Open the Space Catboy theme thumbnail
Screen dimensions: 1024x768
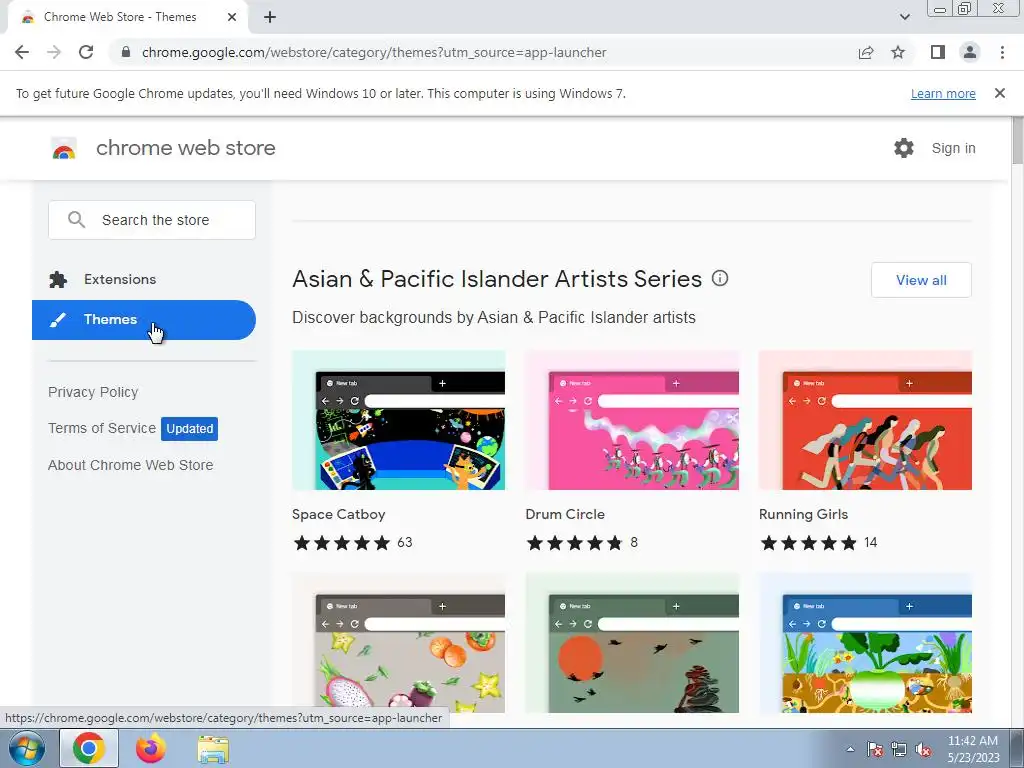[x=398, y=420]
